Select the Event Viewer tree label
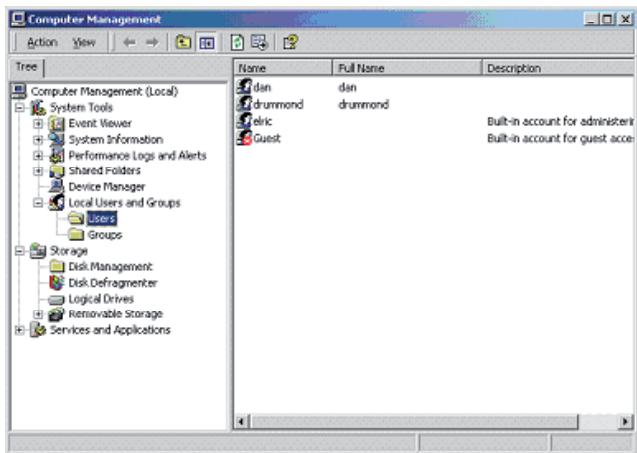Image resolution: width=637 pixels, height=453 pixels. [100, 123]
